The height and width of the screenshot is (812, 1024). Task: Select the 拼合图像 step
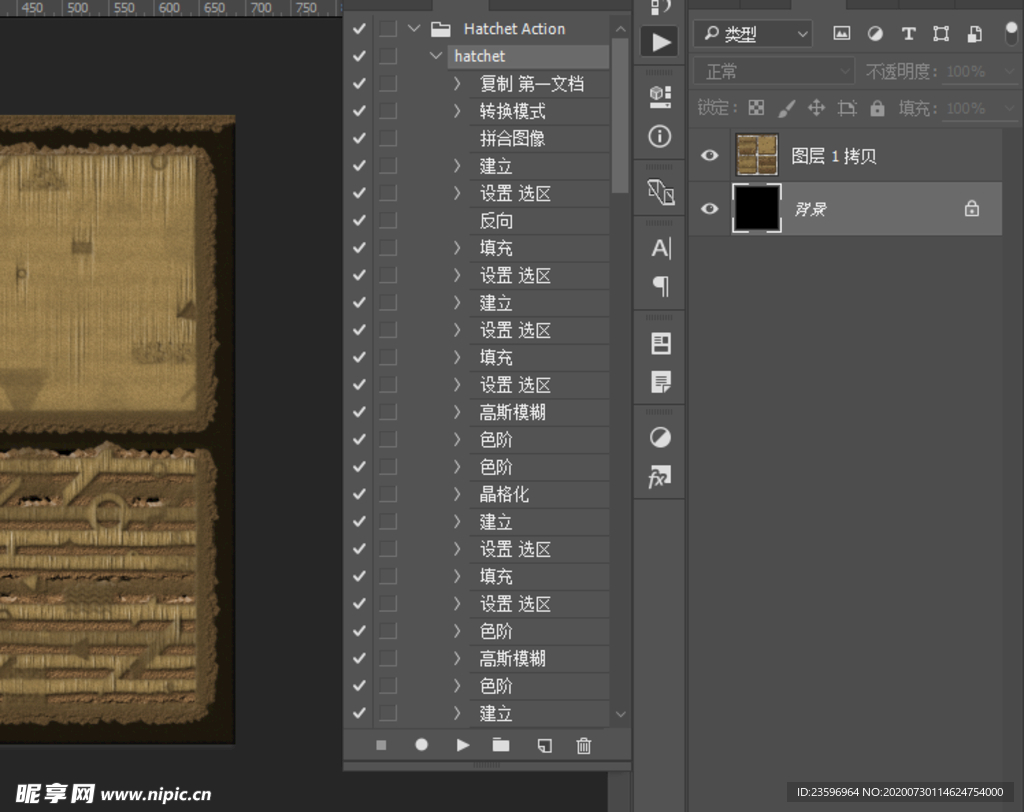[512, 139]
